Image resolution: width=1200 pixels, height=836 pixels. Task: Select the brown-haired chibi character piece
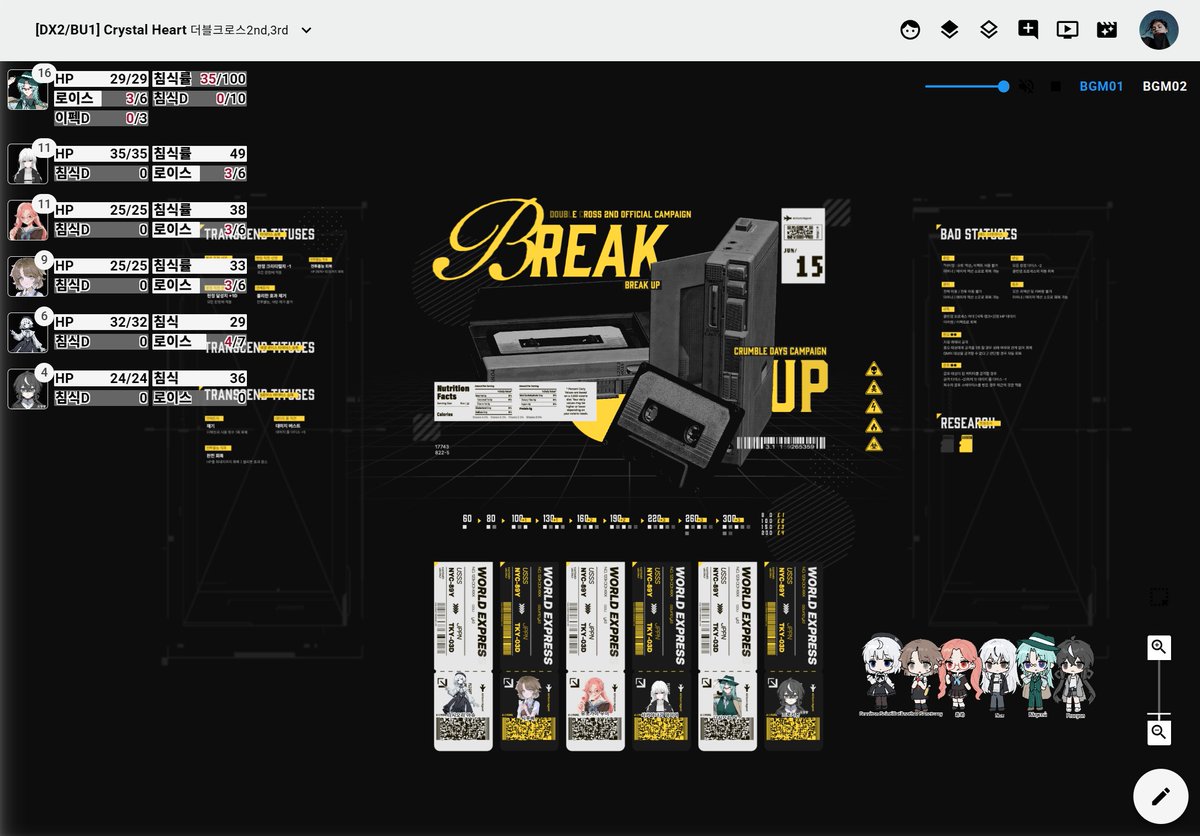pyautogui.click(x=920, y=676)
